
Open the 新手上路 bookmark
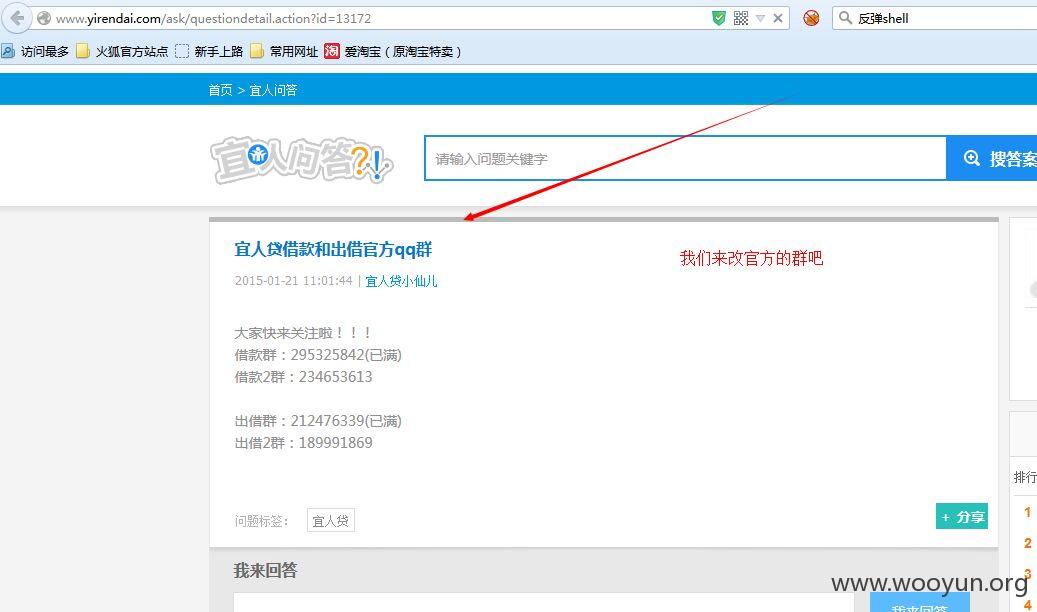click(209, 52)
